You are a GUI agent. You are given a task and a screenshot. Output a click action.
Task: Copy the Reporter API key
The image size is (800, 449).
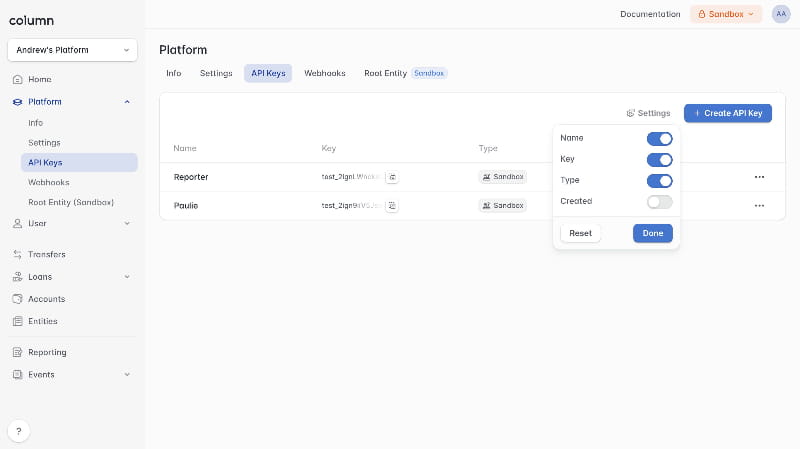coord(392,177)
